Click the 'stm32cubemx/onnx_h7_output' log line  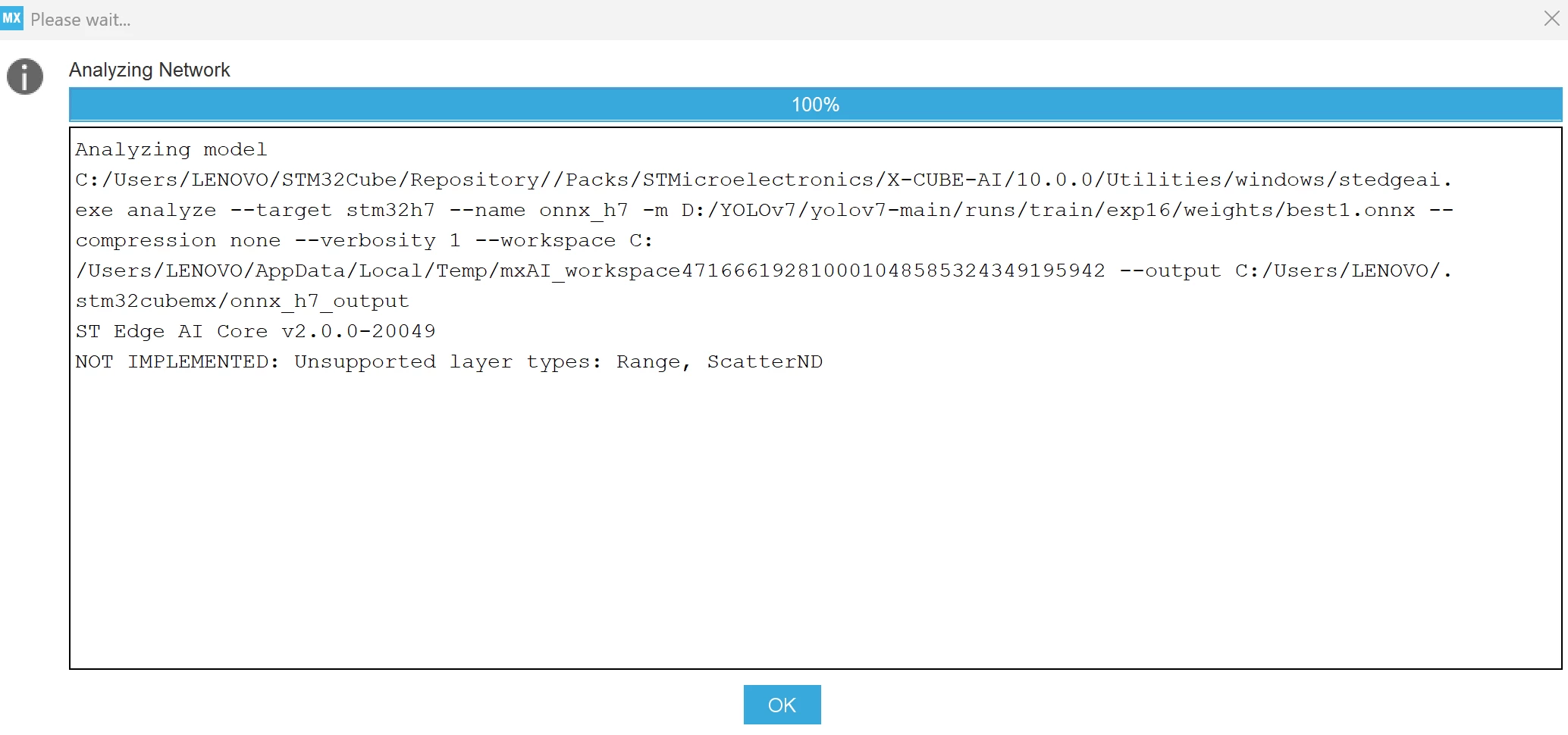click(243, 302)
